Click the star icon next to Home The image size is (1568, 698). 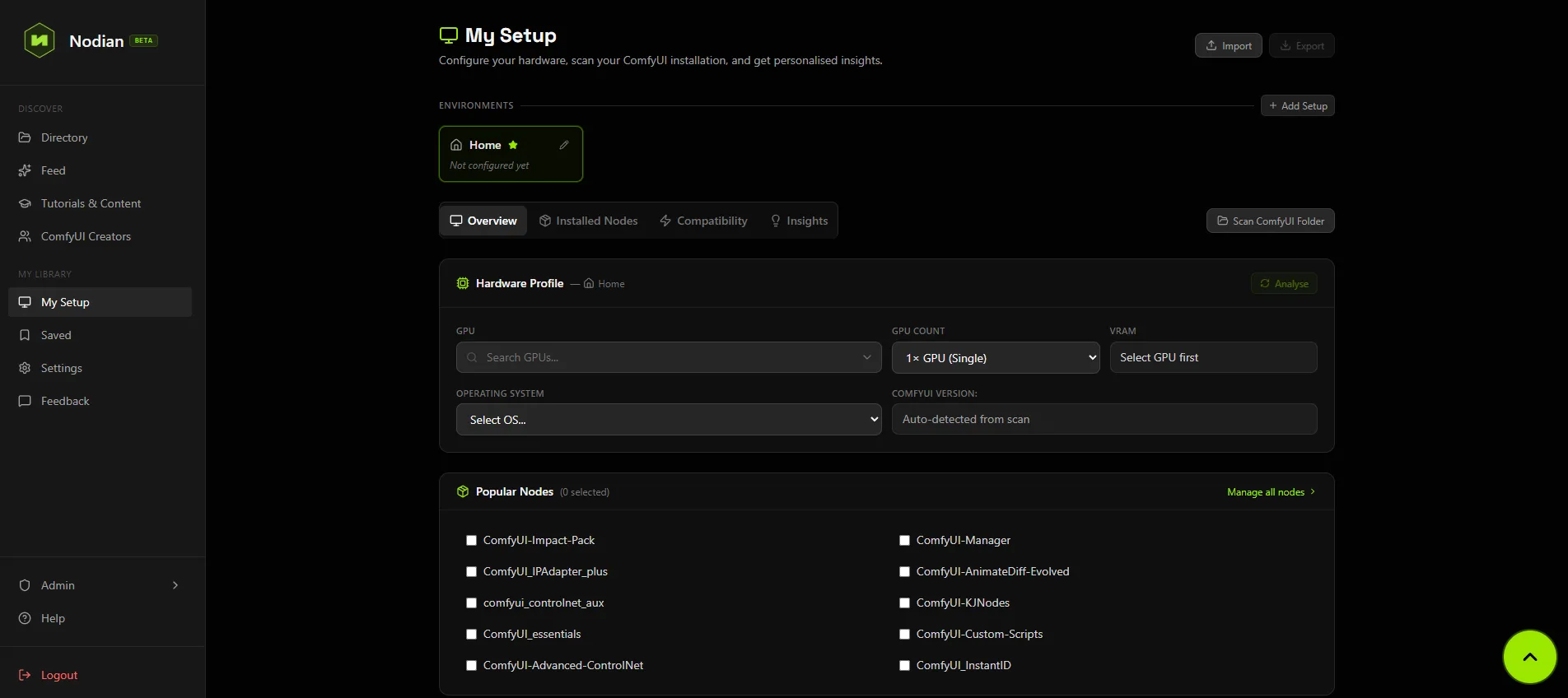tap(513, 145)
